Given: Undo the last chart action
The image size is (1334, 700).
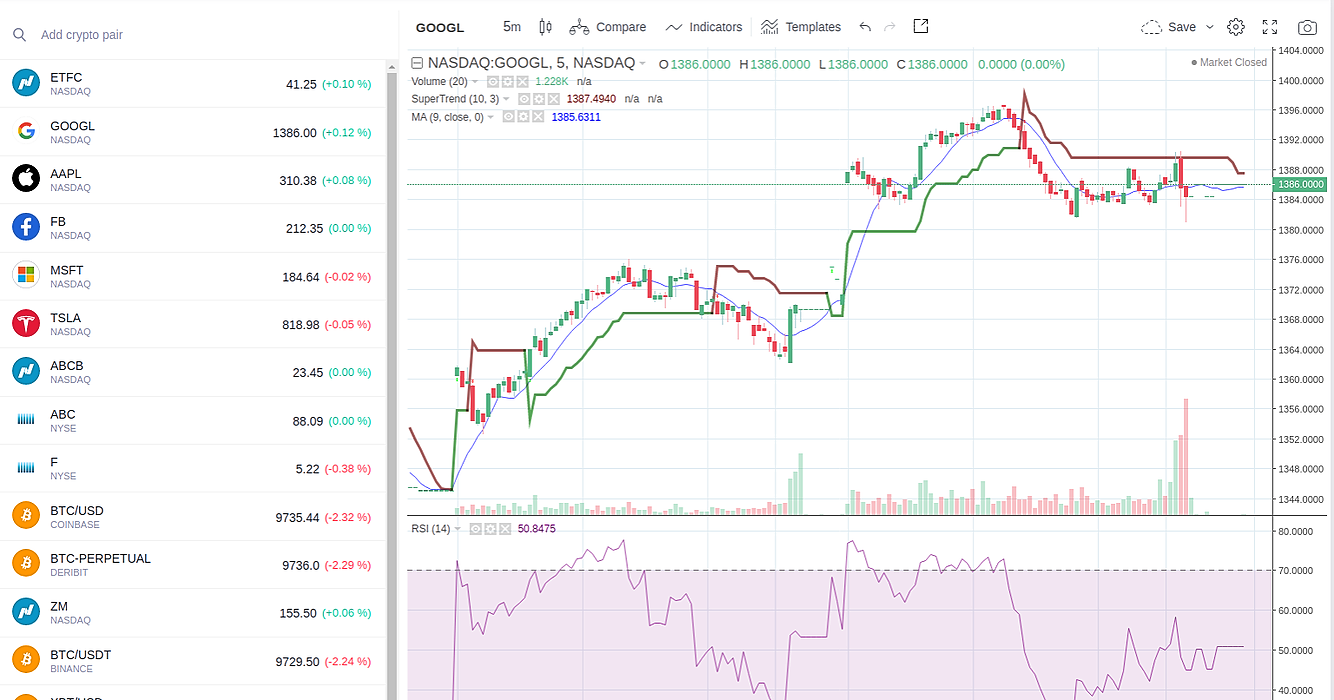Looking at the screenshot, I should pos(865,27).
